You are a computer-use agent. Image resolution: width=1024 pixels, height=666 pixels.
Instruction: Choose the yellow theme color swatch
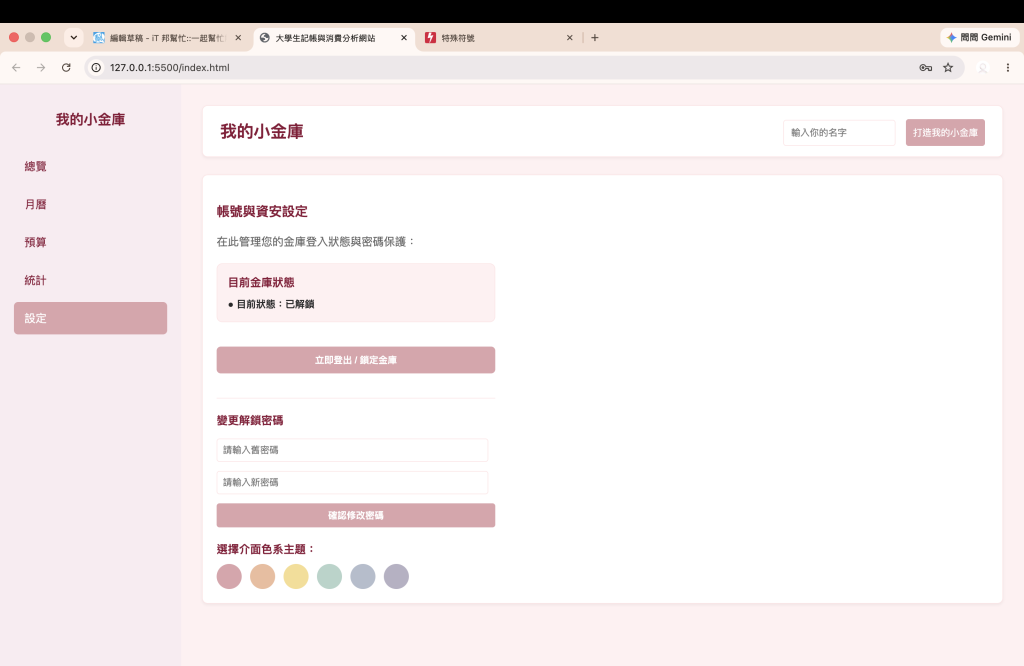pyautogui.click(x=296, y=577)
